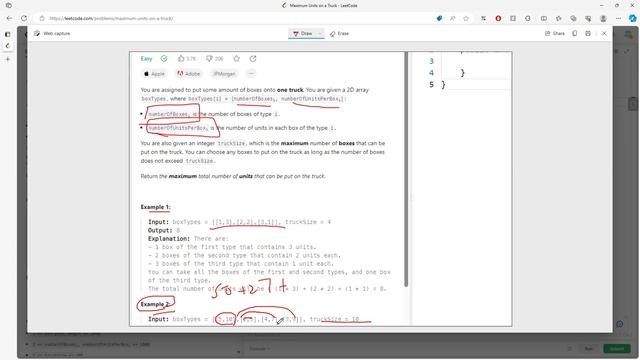Refresh the LeetCode page
640x360 pixels.
pyautogui.click(x=24, y=18)
